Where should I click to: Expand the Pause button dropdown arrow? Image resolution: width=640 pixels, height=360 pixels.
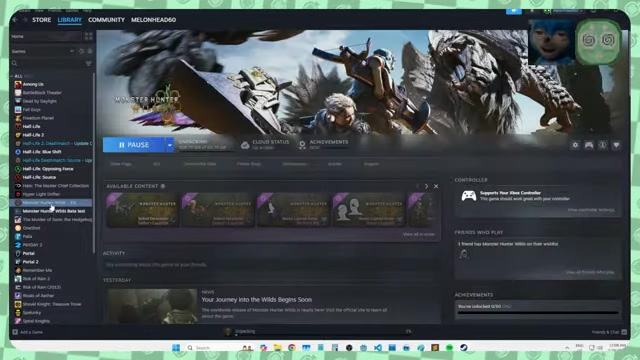click(x=170, y=145)
